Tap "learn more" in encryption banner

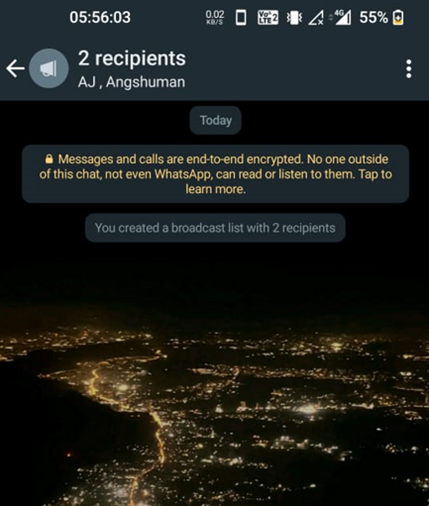point(216,189)
